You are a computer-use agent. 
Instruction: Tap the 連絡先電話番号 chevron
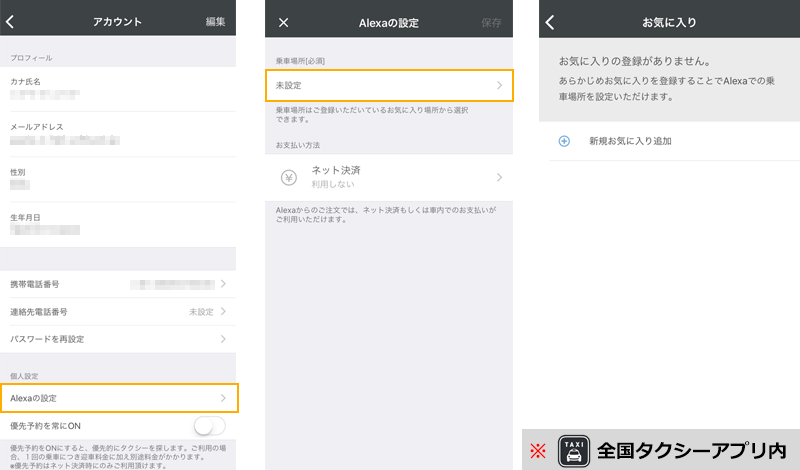click(x=223, y=311)
